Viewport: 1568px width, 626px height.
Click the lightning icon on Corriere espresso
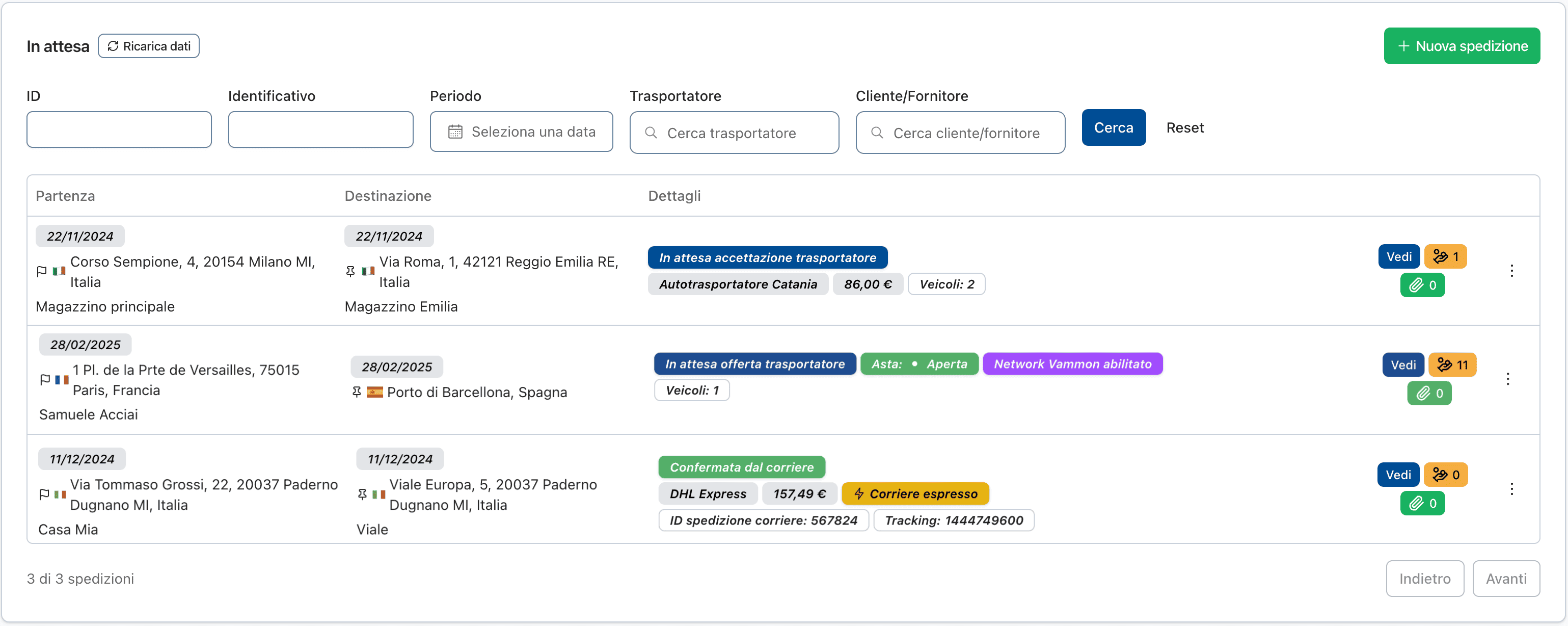(859, 494)
